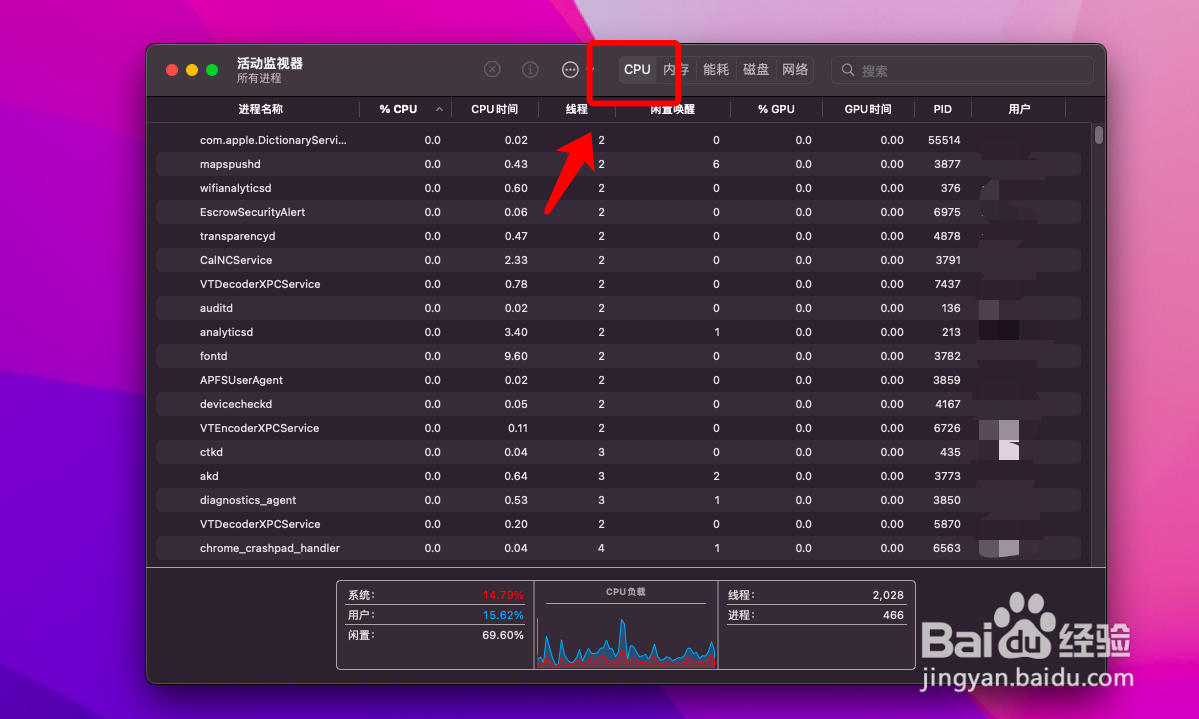Select the EscrowSecurityAlert process
The height and width of the screenshot is (719, 1199).
click(618, 212)
